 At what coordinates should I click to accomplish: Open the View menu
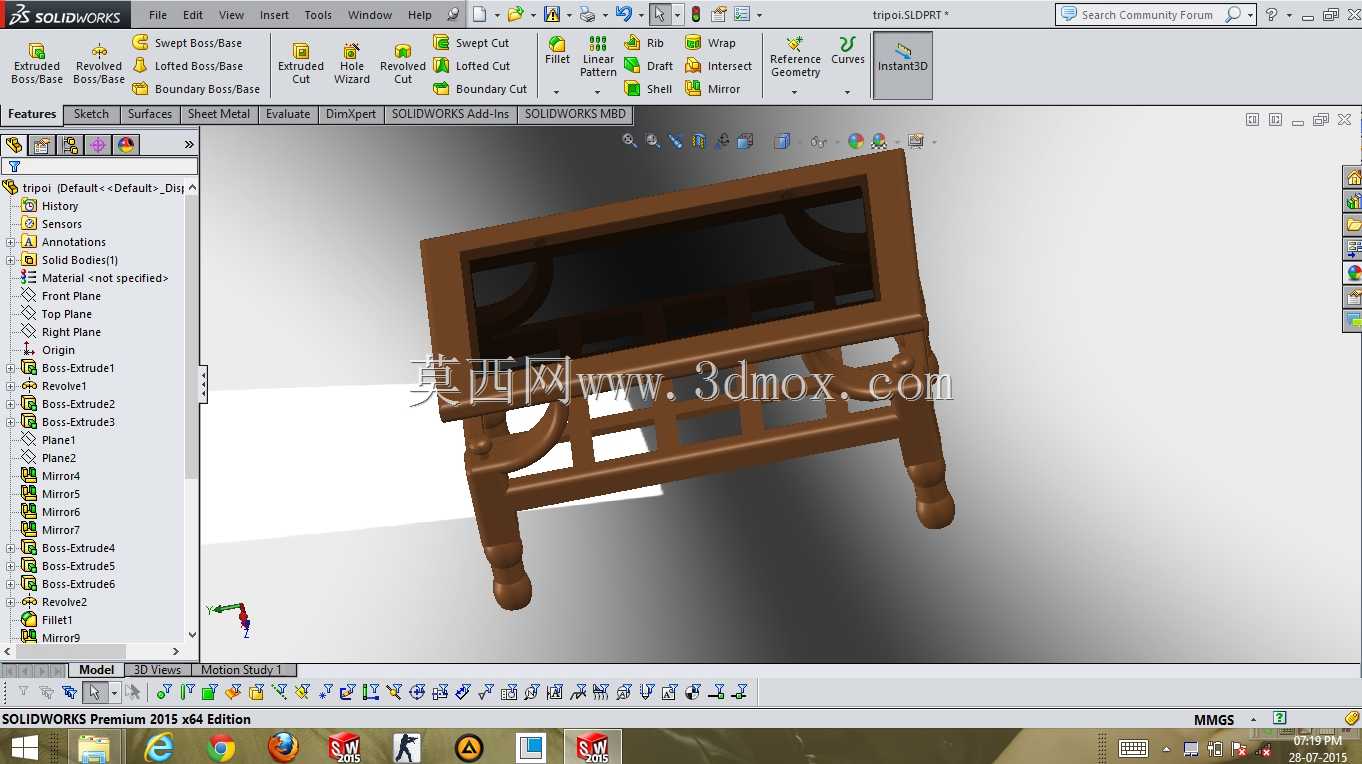click(x=231, y=15)
